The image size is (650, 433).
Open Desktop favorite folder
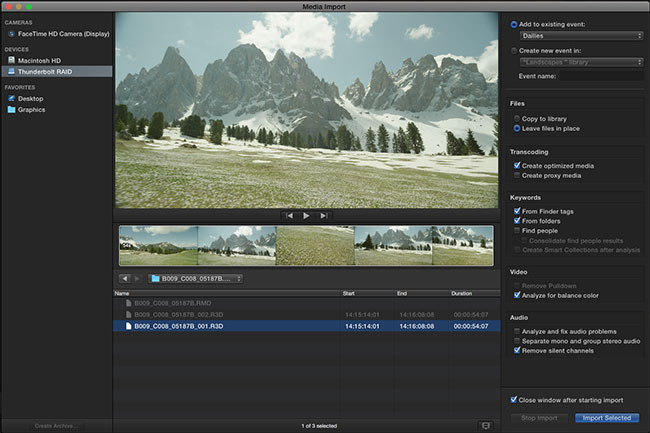pos(31,98)
